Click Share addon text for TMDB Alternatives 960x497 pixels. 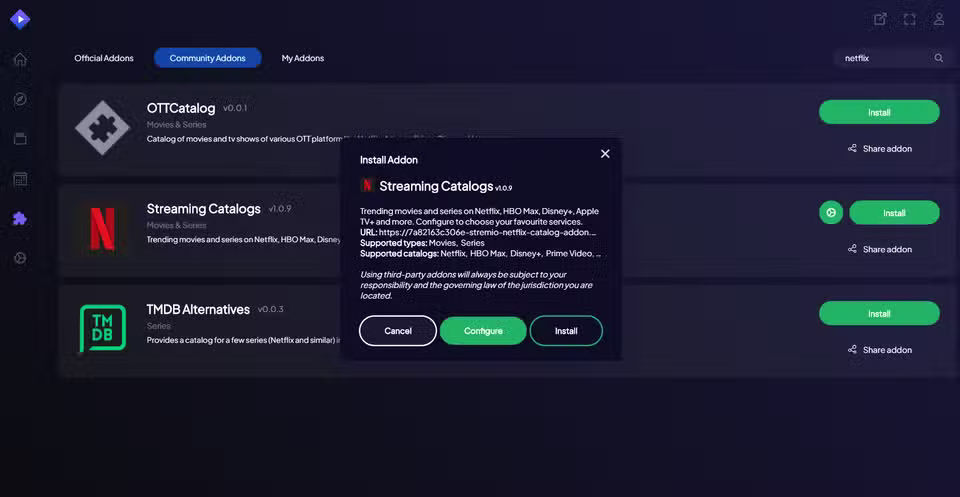click(x=887, y=349)
